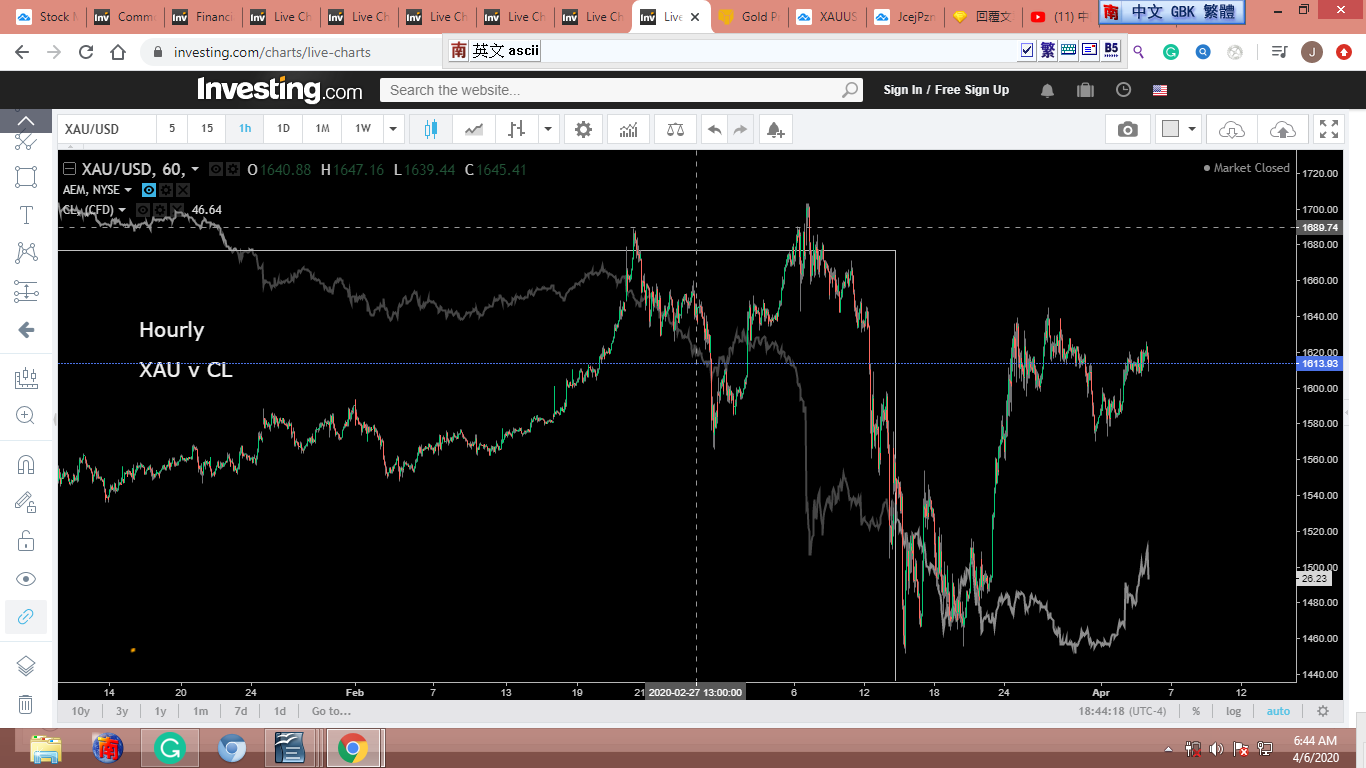Switch to the 1D timeframe

pos(283,129)
